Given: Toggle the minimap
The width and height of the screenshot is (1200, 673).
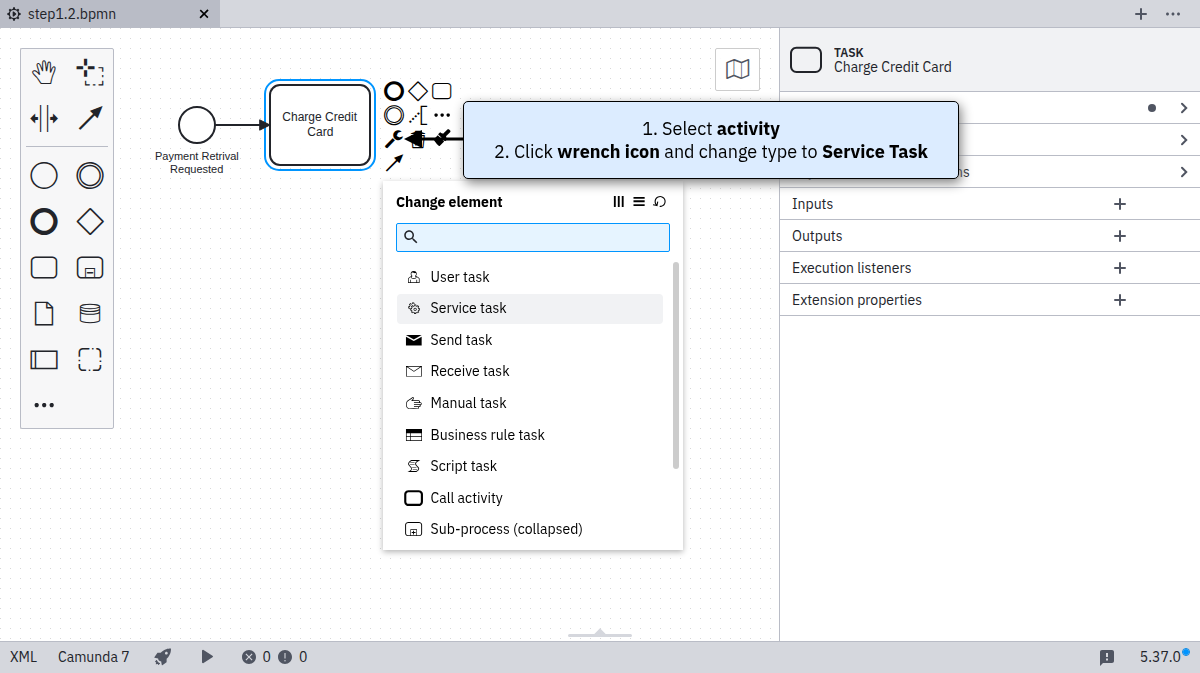Looking at the screenshot, I should pyautogui.click(x=737, y=69).
